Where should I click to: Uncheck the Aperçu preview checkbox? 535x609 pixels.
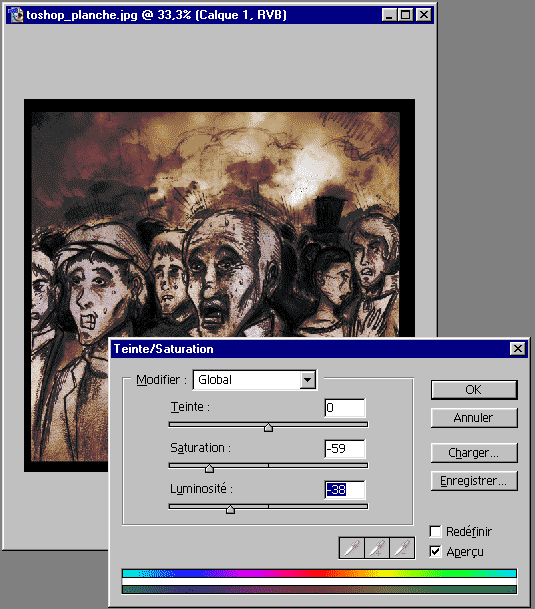435,552
